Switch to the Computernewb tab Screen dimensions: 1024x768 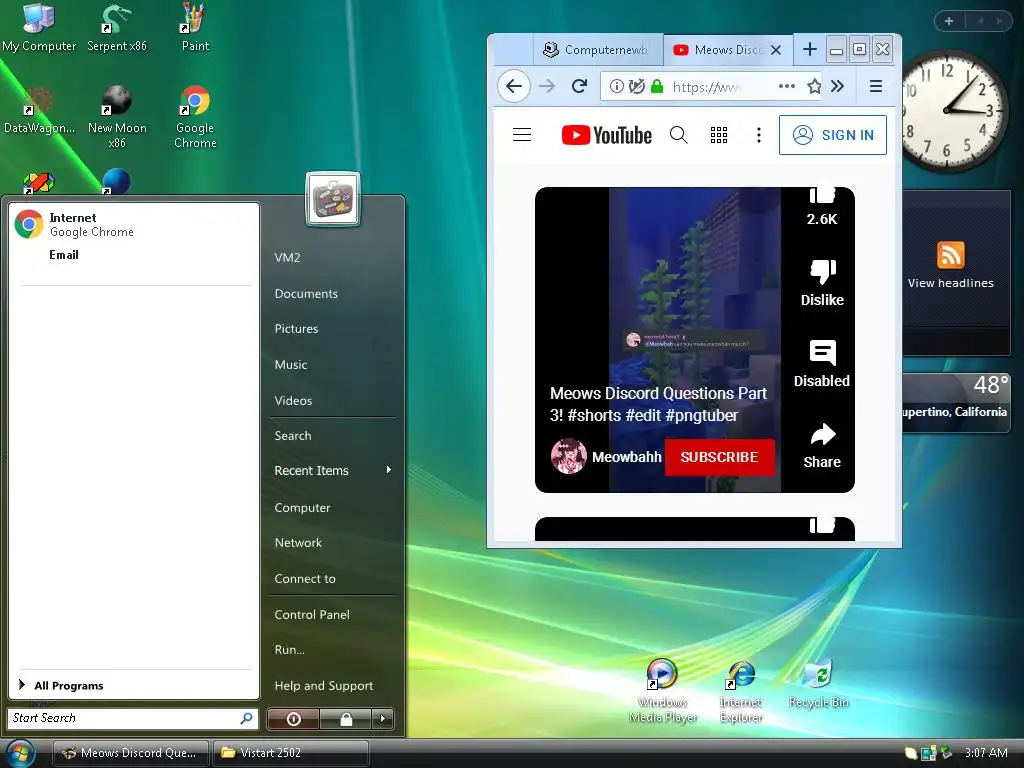pyautogui.click(x=598, y=50)
